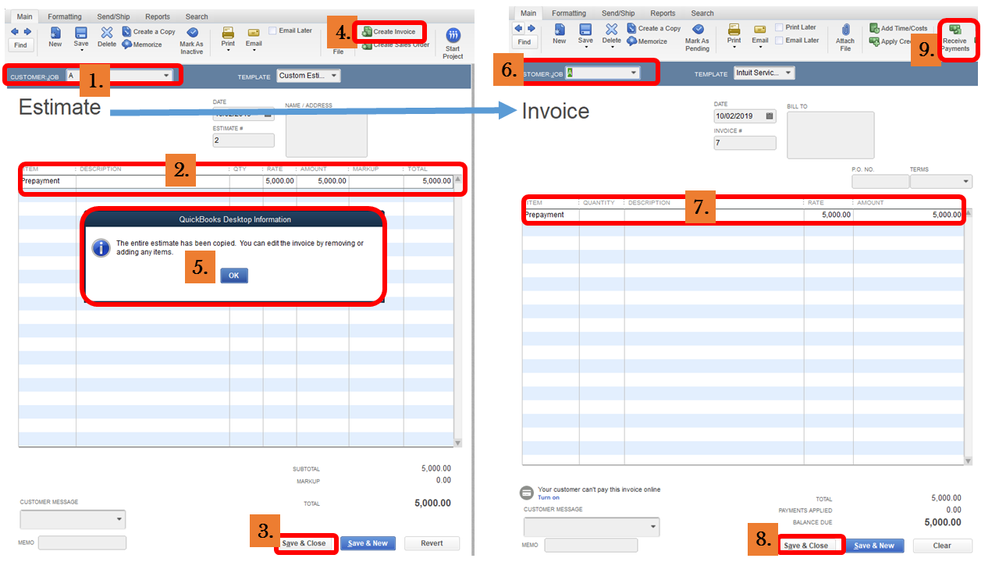Open Customer:Job dropdown in Invoice window
Viewport: 999px width, 562px height.
(x=633, y=73)
